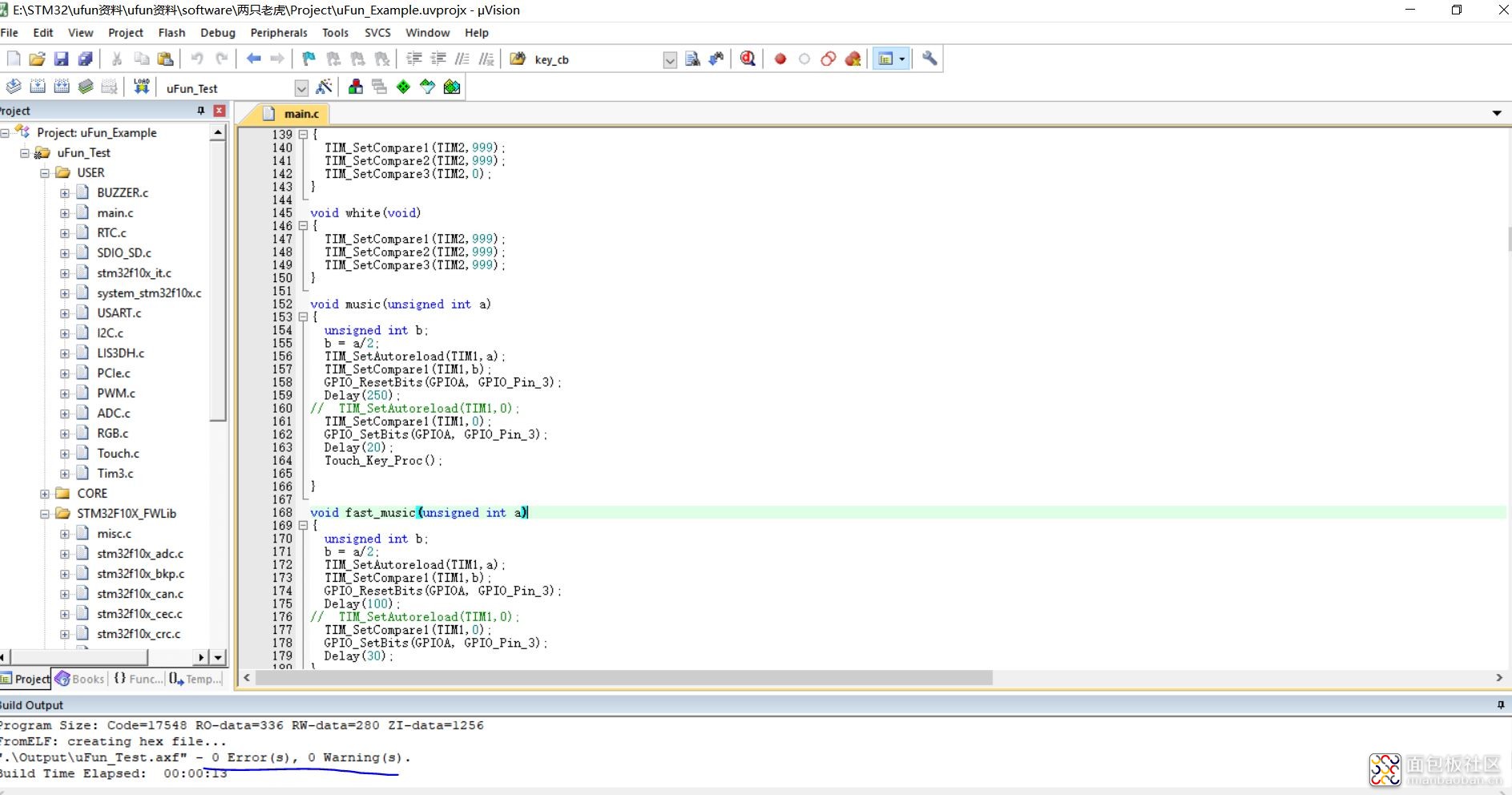Save all files icon
Image resolution: width=1512 pixels, height=795 pixels.
pos(85,59)
